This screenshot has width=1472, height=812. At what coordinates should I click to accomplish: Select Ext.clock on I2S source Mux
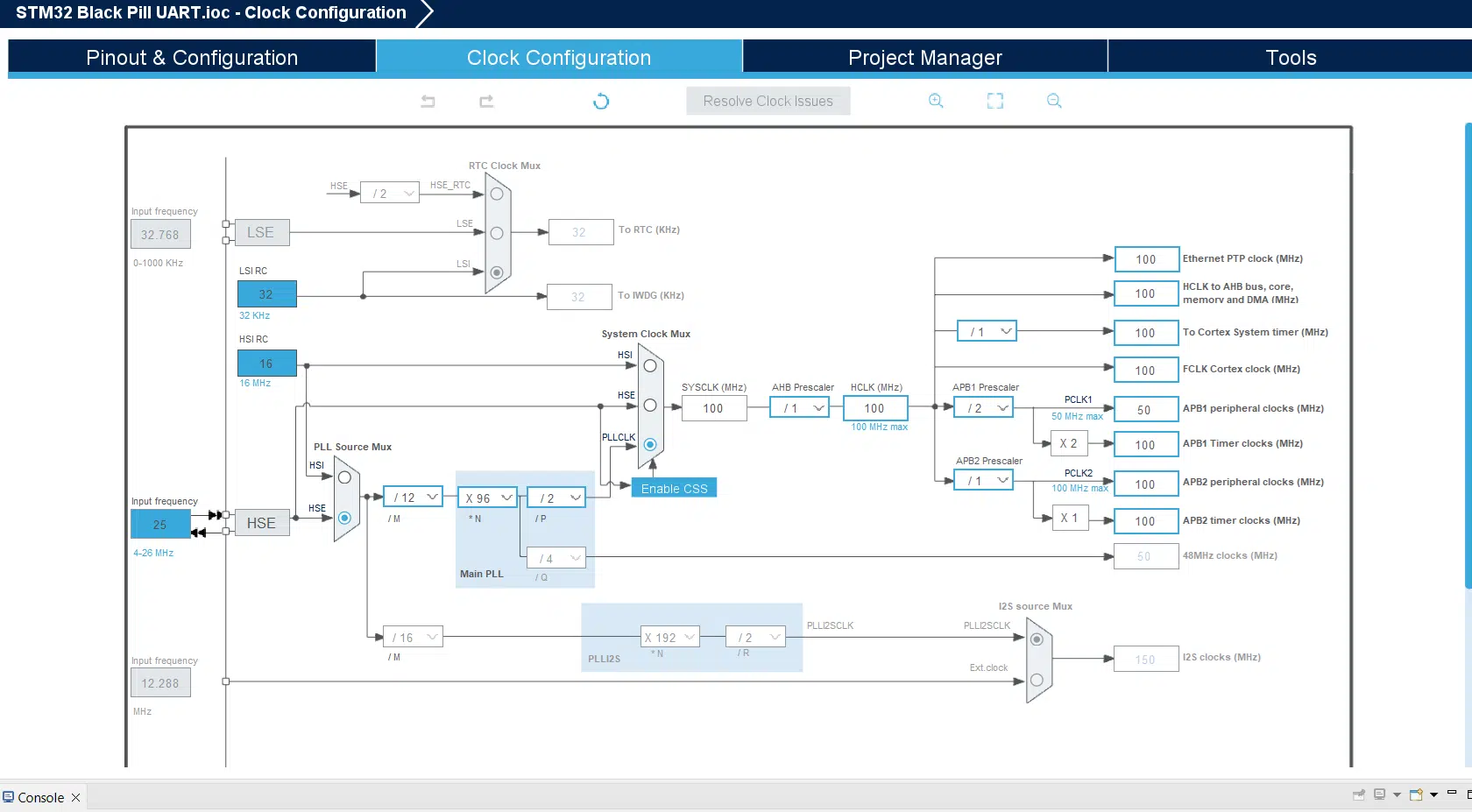pos(1037,680)
